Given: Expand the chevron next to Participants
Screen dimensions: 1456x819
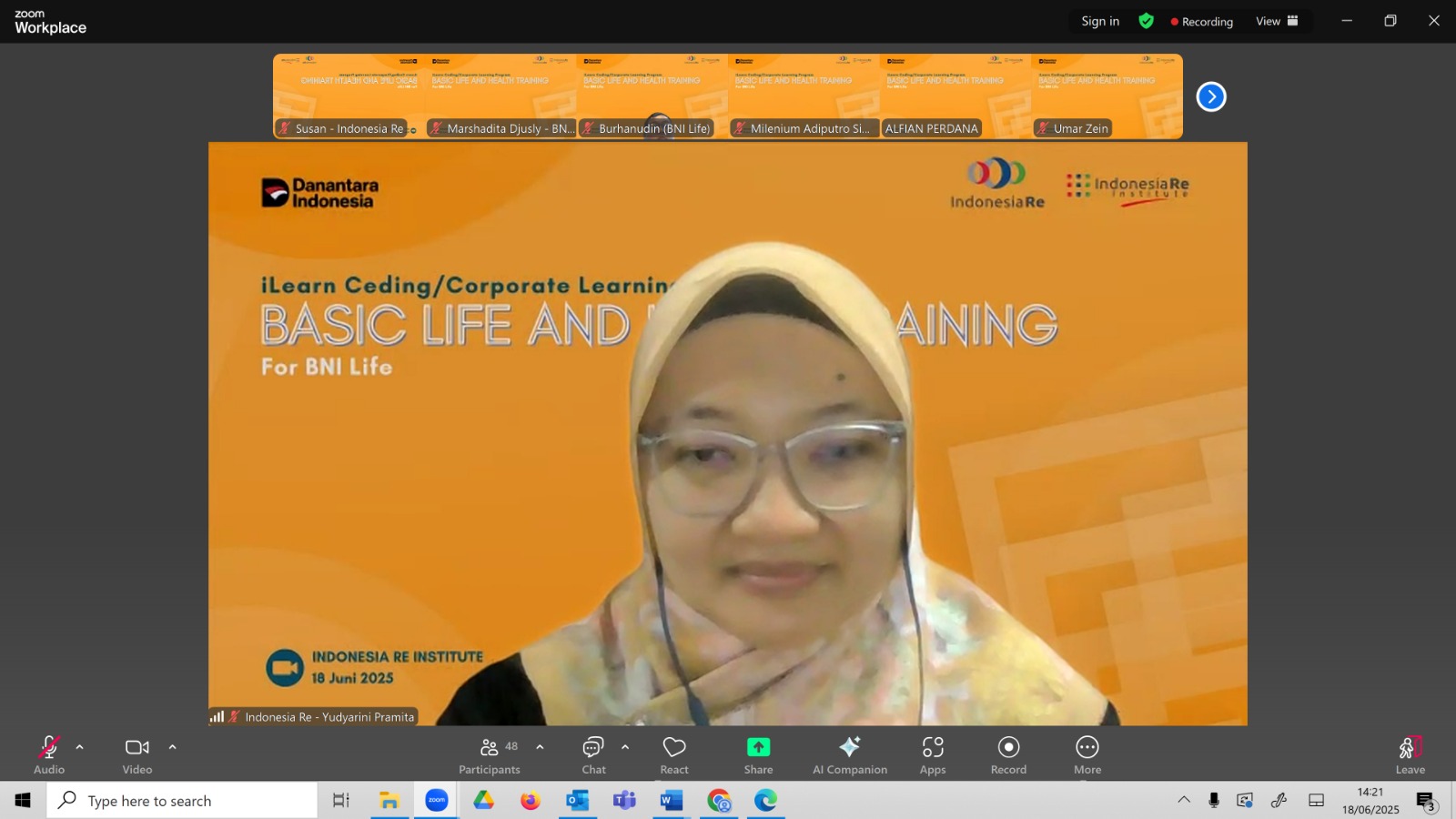Looking at the screenshot, I should [x=540, y=747].
